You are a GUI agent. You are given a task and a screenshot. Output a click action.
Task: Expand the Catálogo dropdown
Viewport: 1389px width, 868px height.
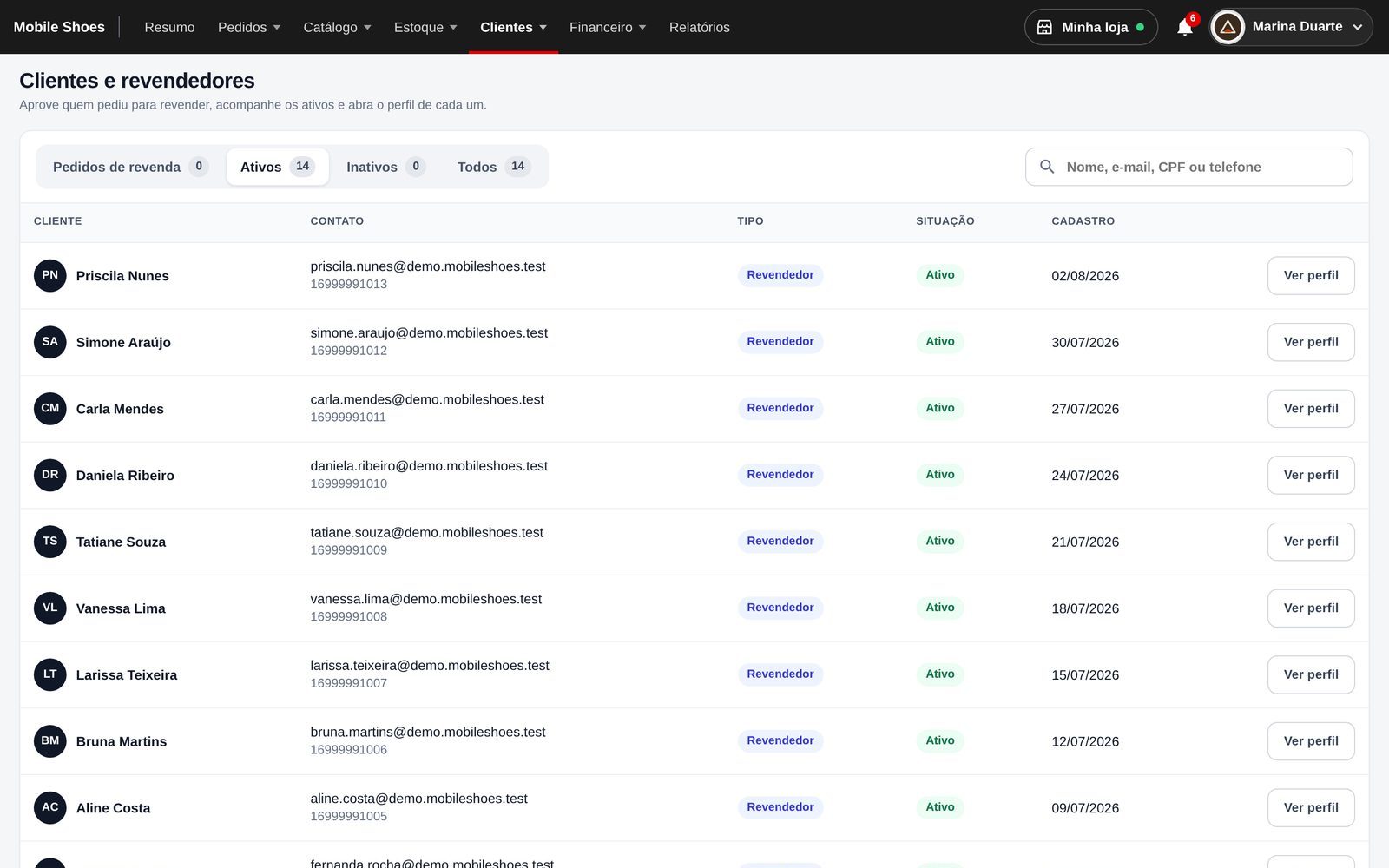click(x=337, y=27)
